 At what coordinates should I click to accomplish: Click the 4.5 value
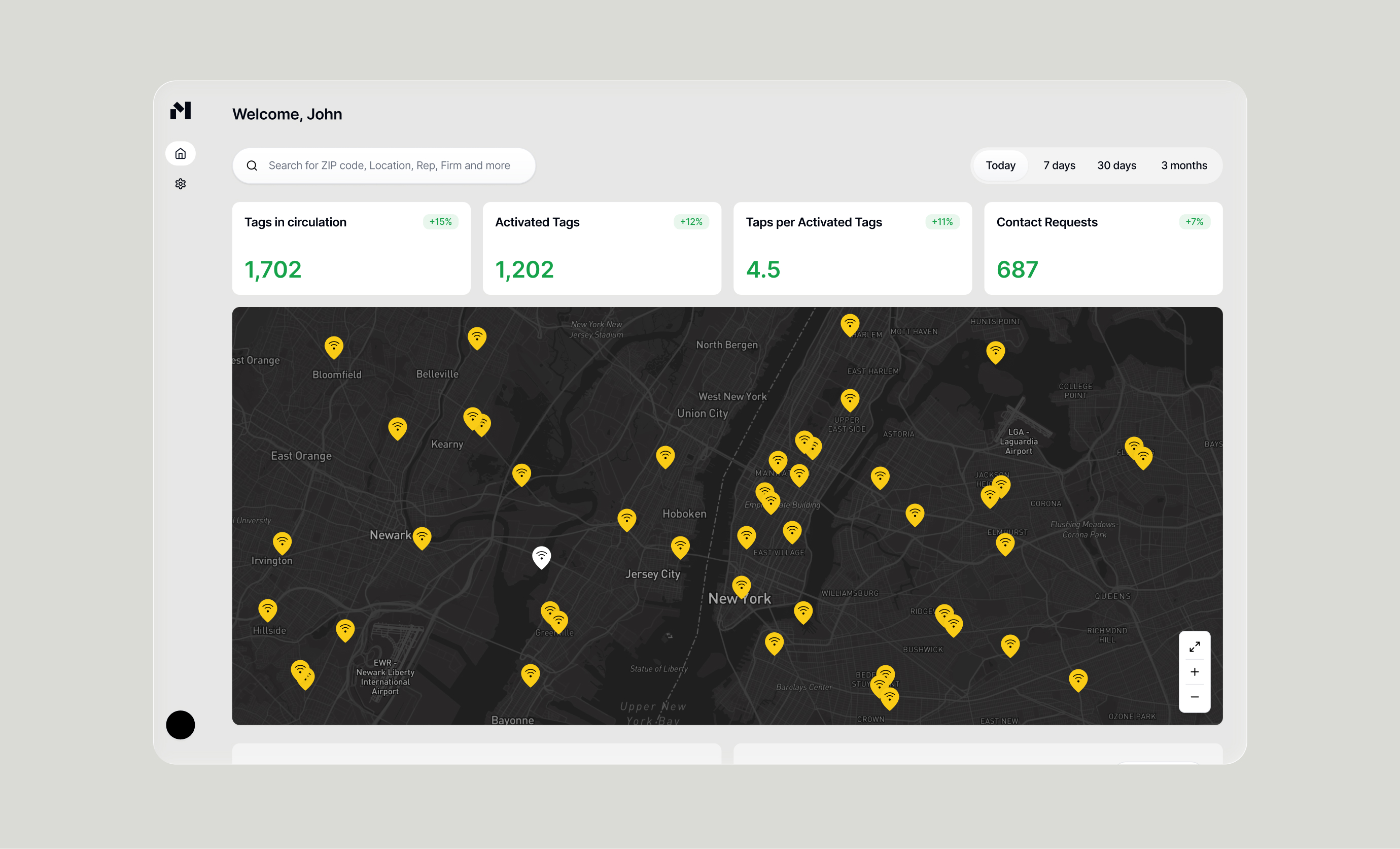pos(762,269)
